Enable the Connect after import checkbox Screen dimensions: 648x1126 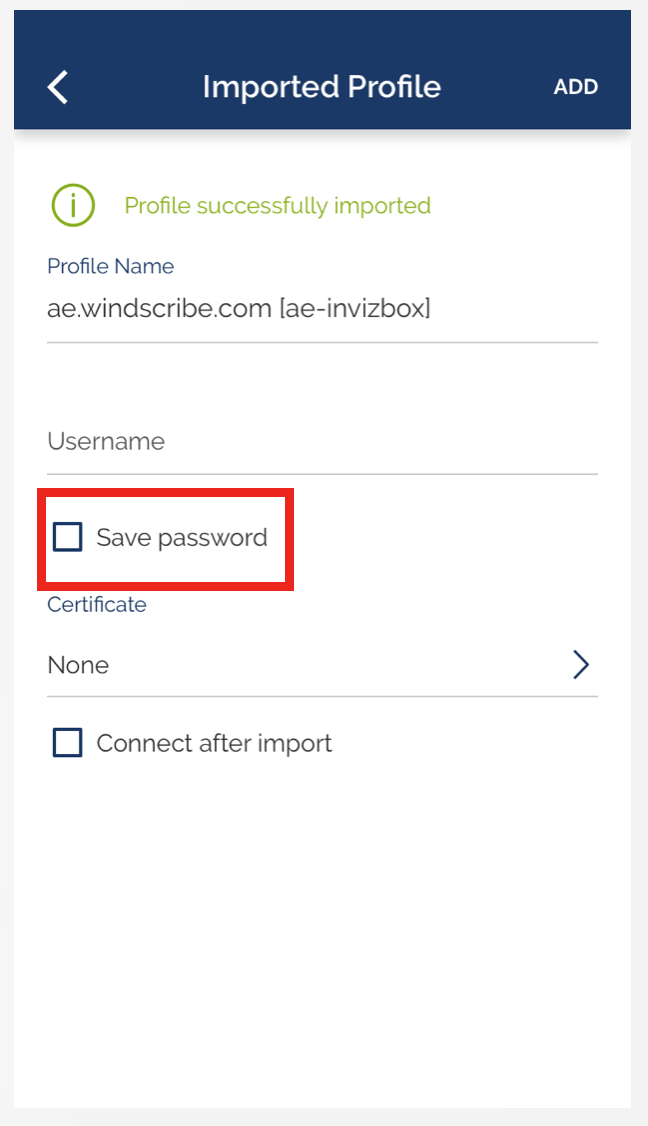[67, 743]
